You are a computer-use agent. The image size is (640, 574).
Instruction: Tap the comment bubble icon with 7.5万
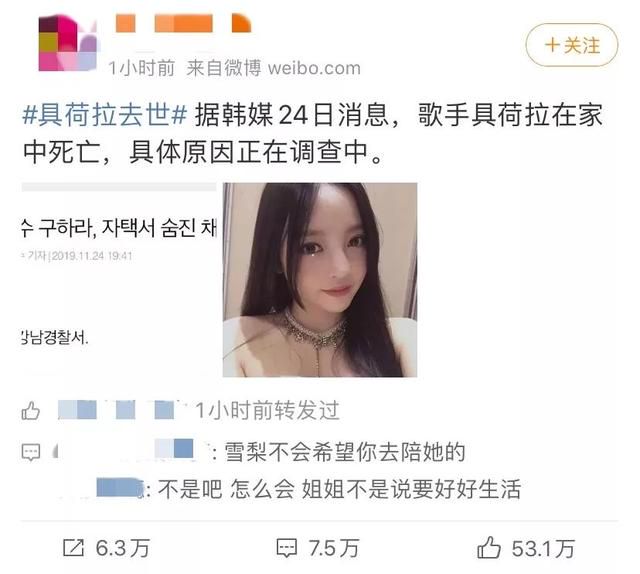pyautogui.click(x=287, y=548)
